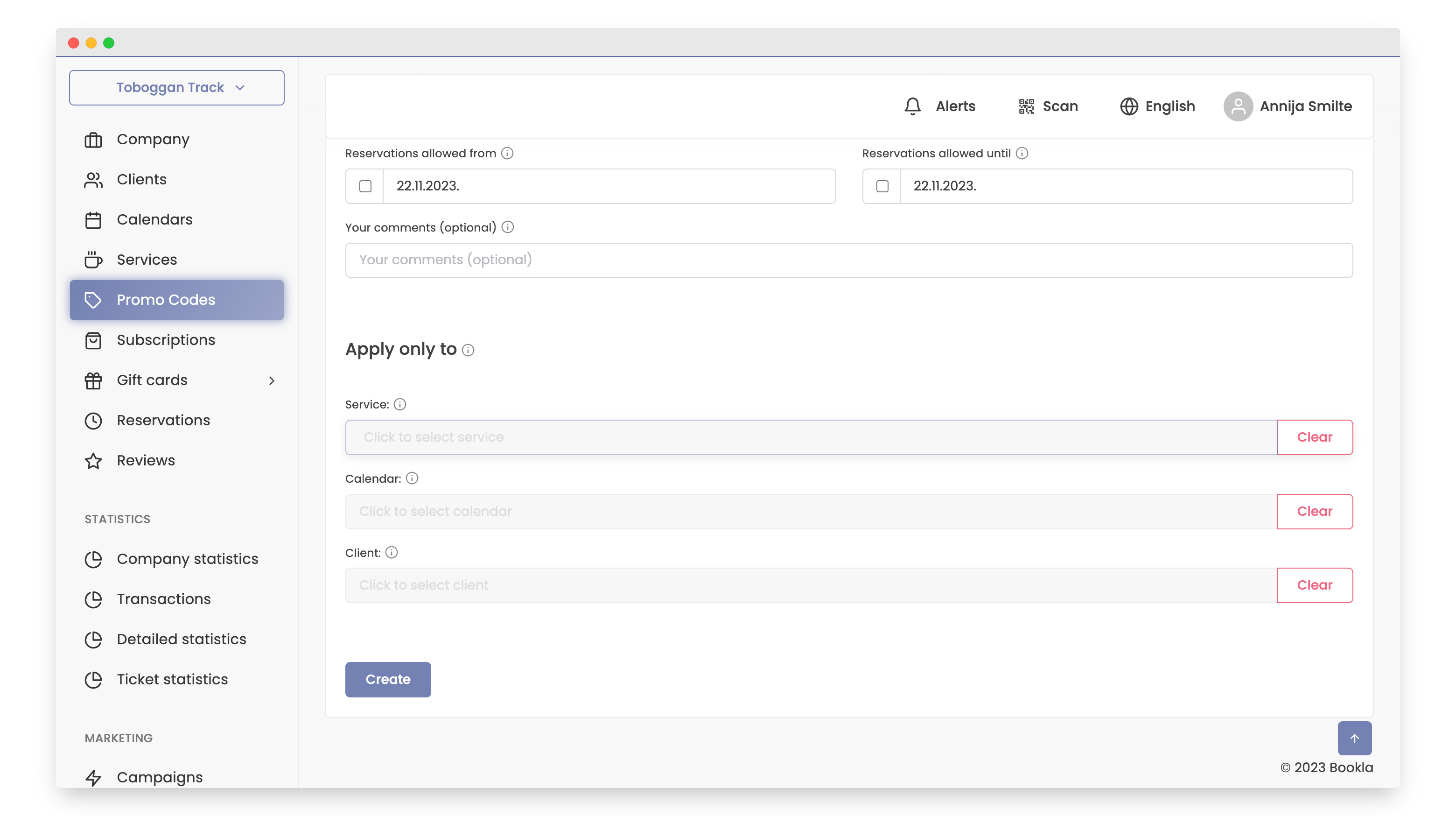
Task: Open the QR Scan icon
Action: coord(1026,106)
